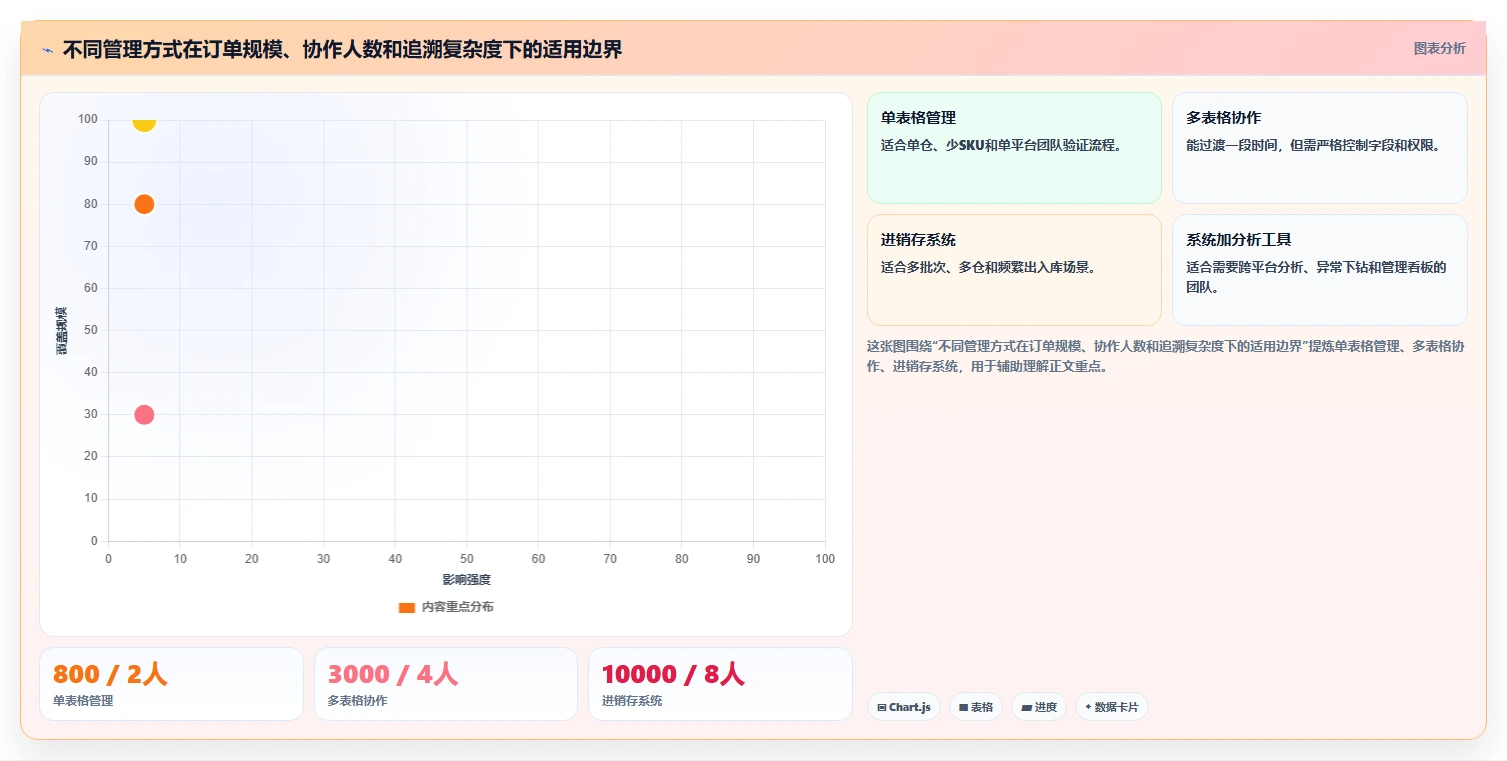1507x761 pixels.
Task: Click text 适合多批次、多仓和频繁出入库场景
Action: click(988, 267)
